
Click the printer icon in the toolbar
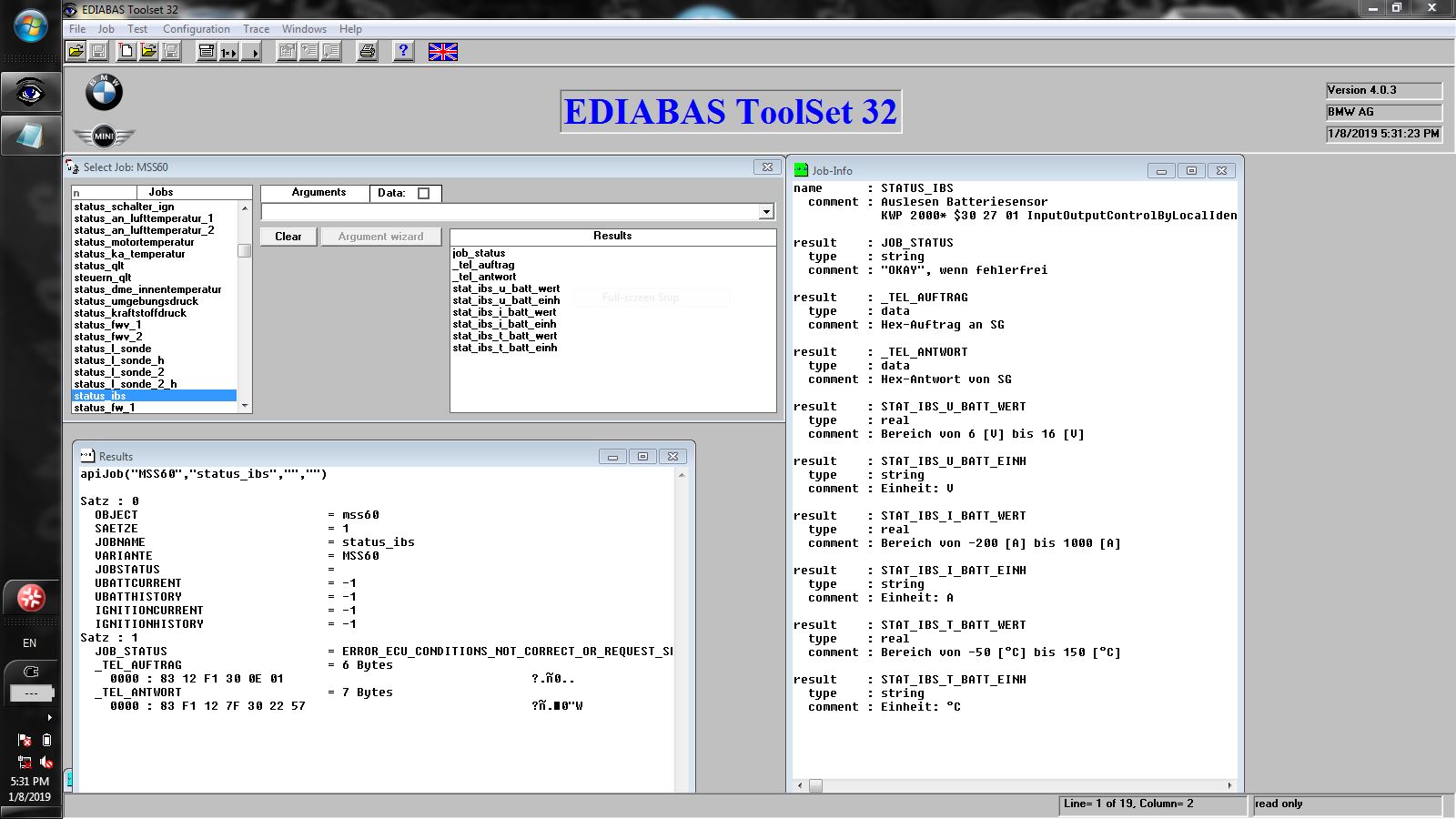coord(367,52)
